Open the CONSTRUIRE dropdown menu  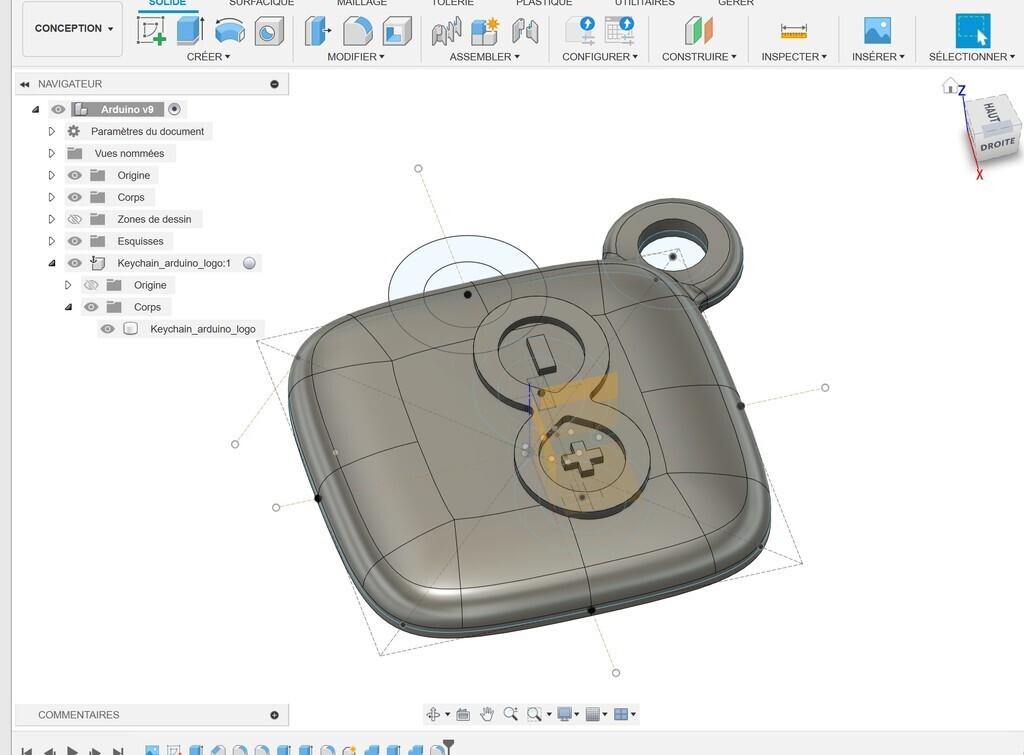[699, 57]
